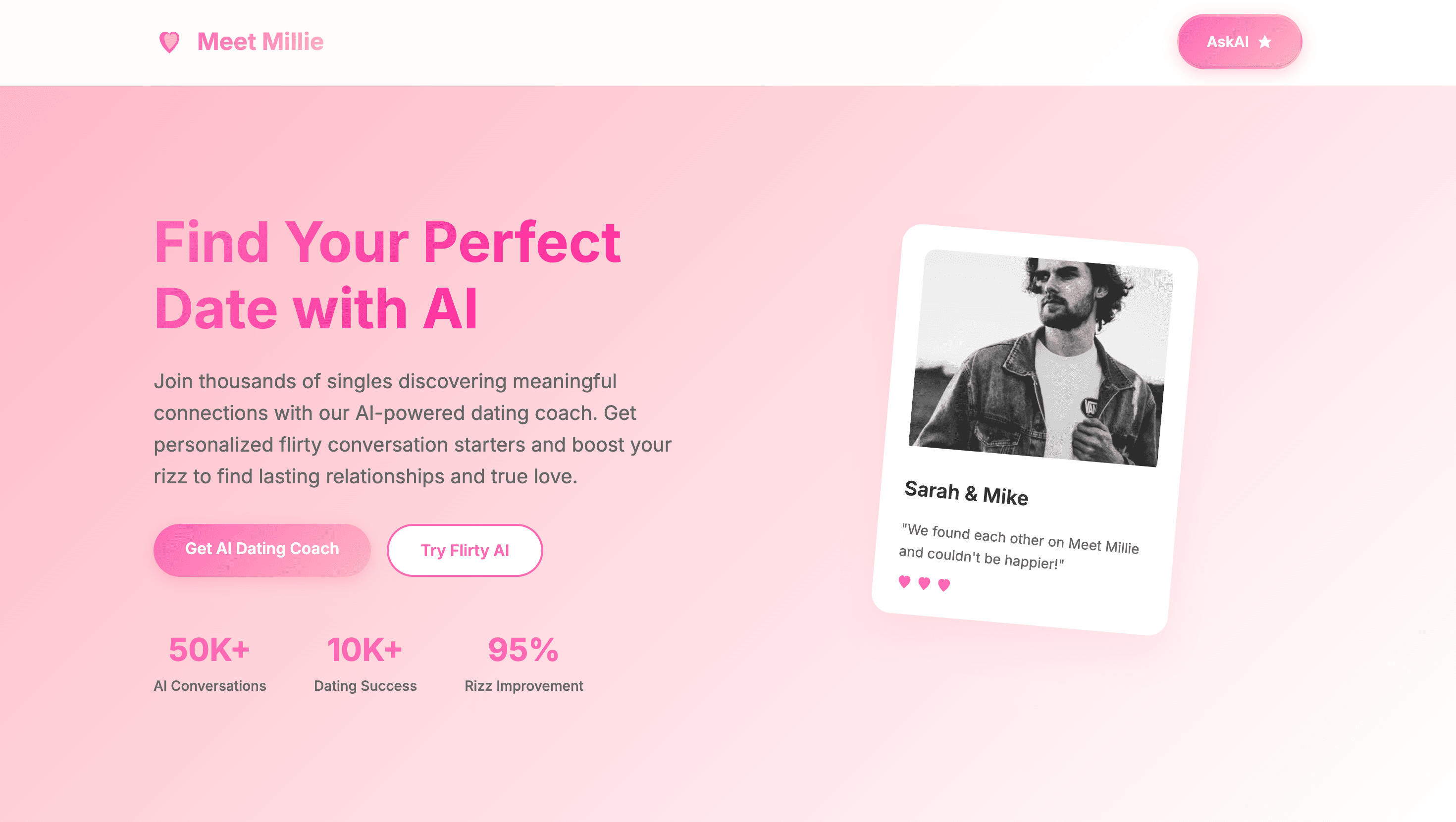This screenshot has width=1456, height=822.
Task: Click the AI Conversations label
Action: 209,686
